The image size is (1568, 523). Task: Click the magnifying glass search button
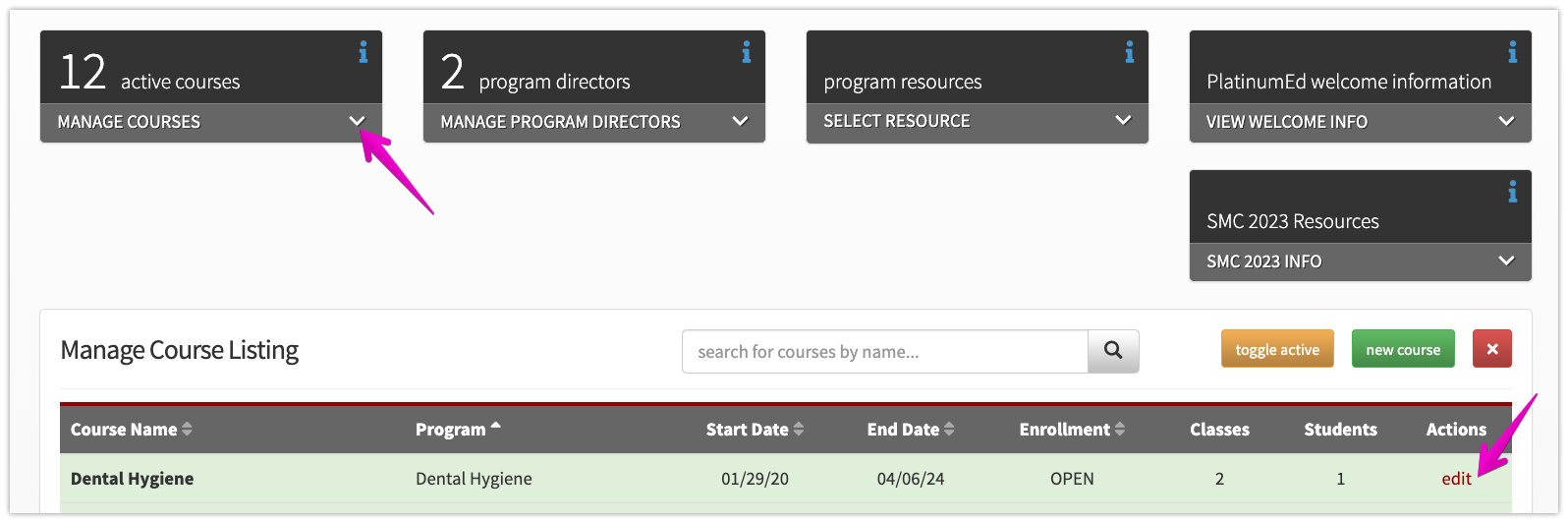[1113, 351]
